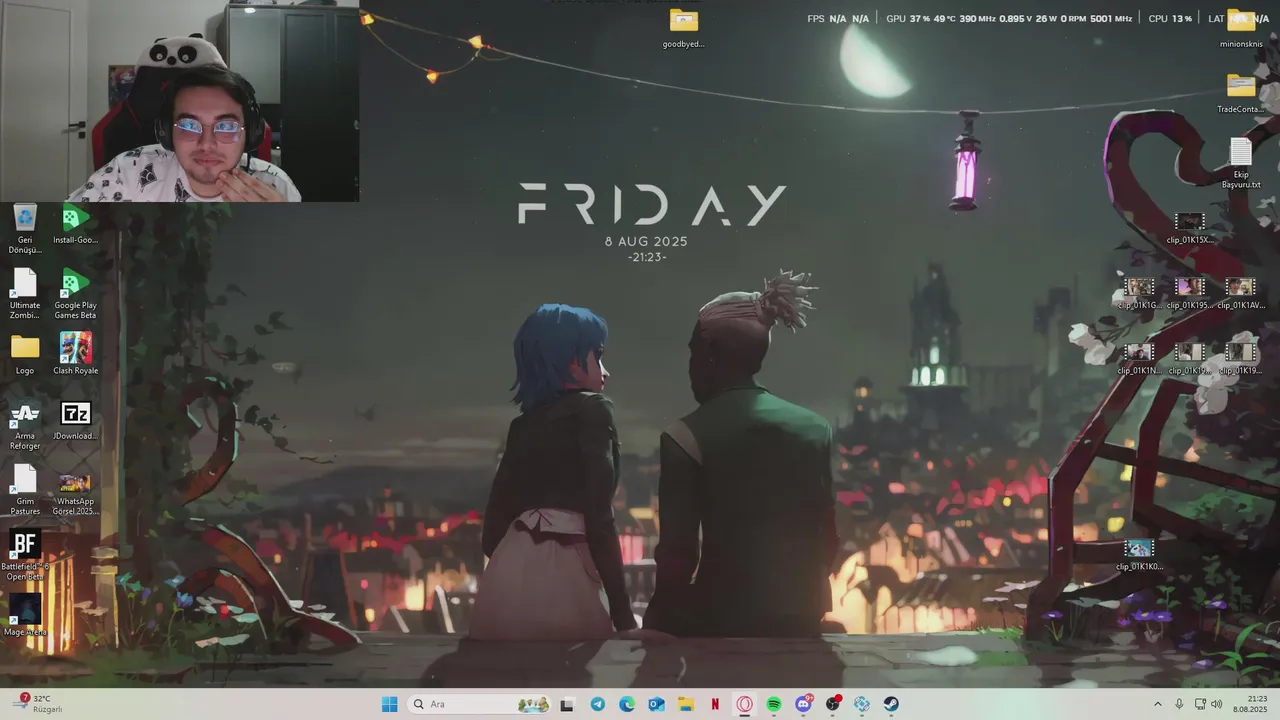This screenshot has height=720, width=1280.
Task: Open the clock and date 21:23 flyout
Action: (1250, 704)
